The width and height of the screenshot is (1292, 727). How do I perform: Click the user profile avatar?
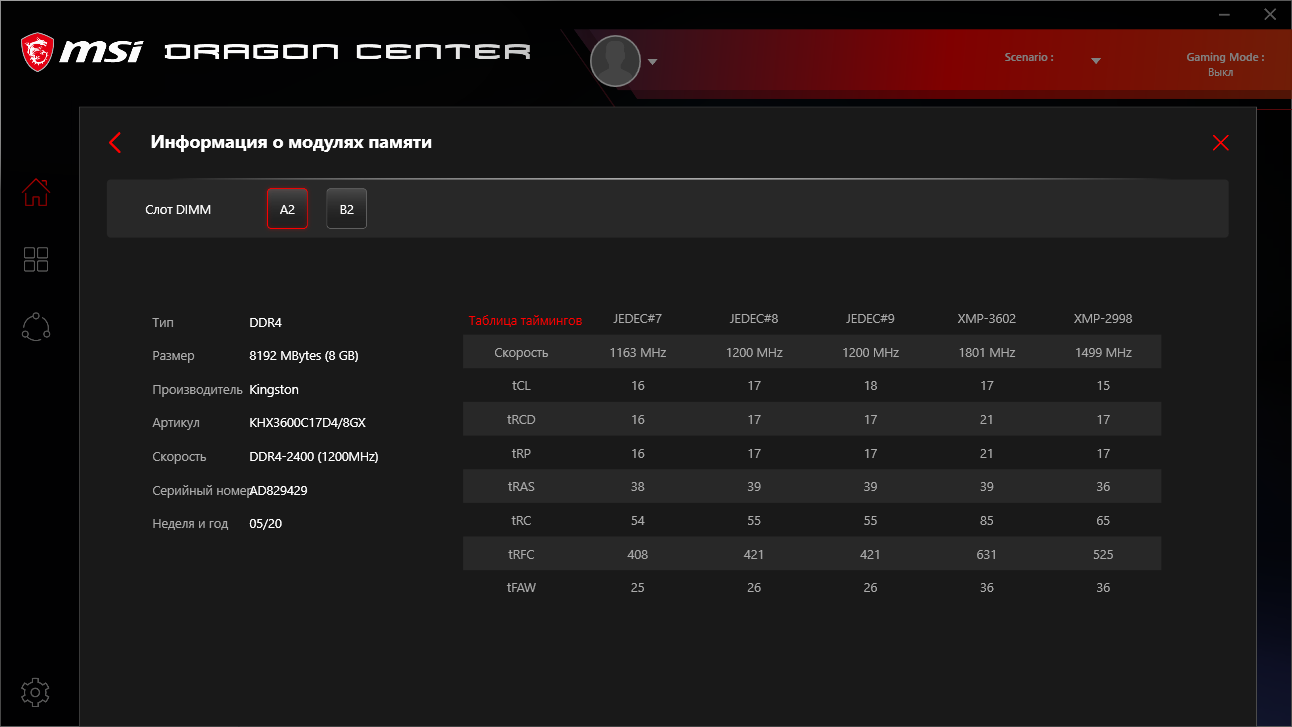pos(615,61)
